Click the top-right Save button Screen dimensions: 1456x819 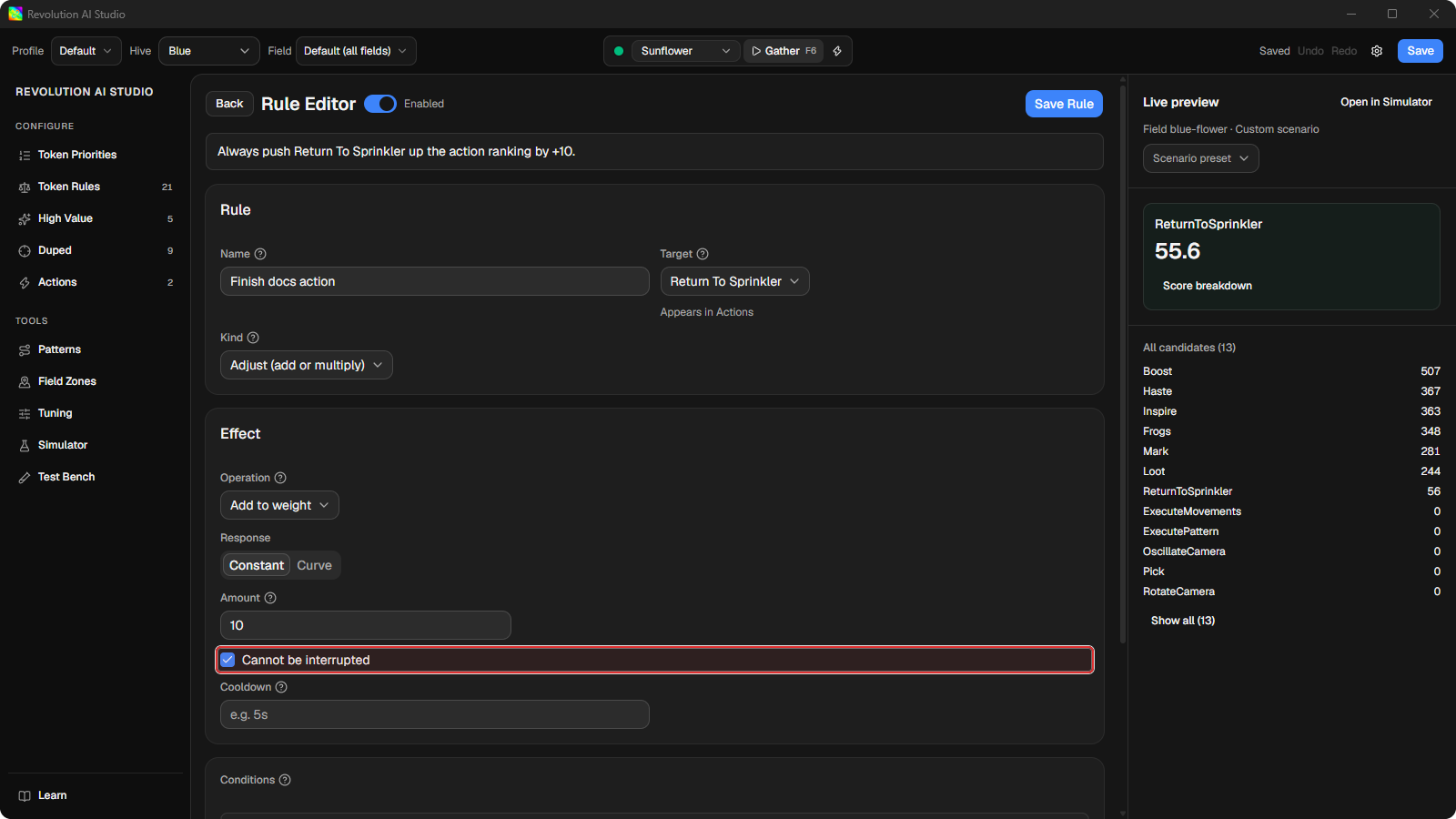pyautogui.click(x=1420, y=51)
